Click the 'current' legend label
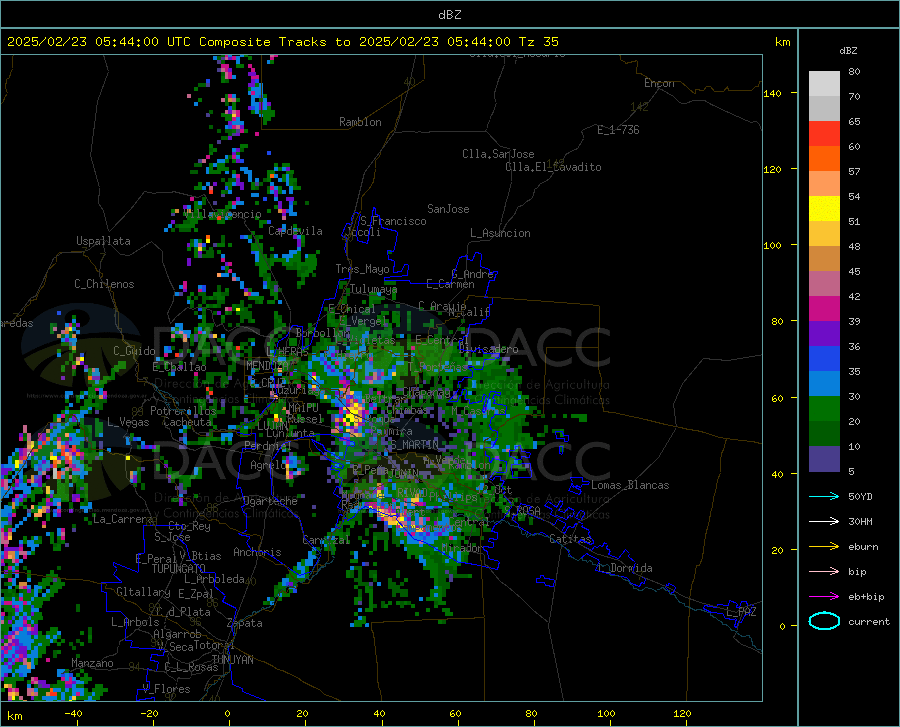This screenshot has height=727, width=900. pyautogui.click(x=869, y=622)
